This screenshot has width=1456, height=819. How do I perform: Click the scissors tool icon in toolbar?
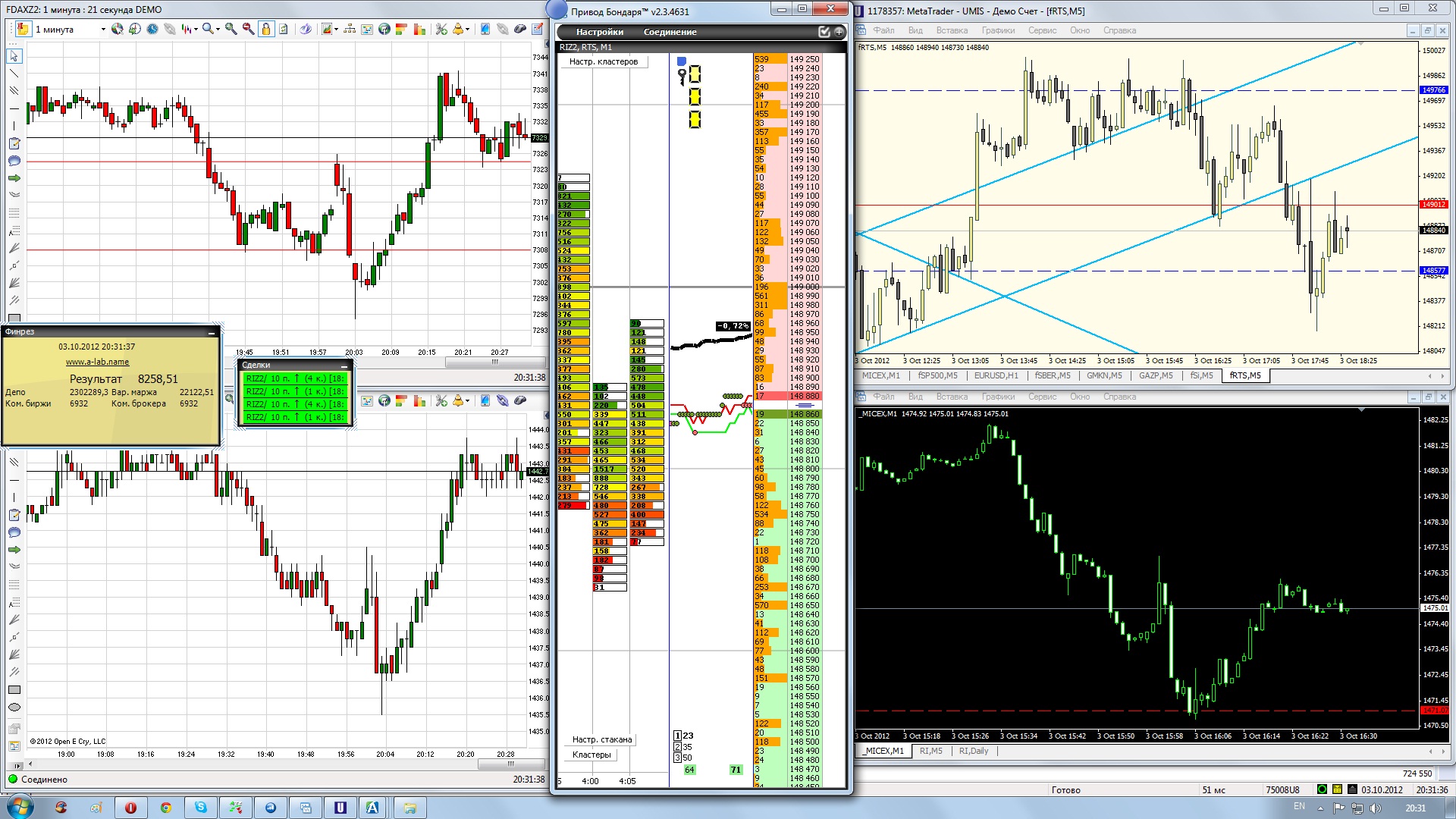pyautogui.click(x=441, y=29)
